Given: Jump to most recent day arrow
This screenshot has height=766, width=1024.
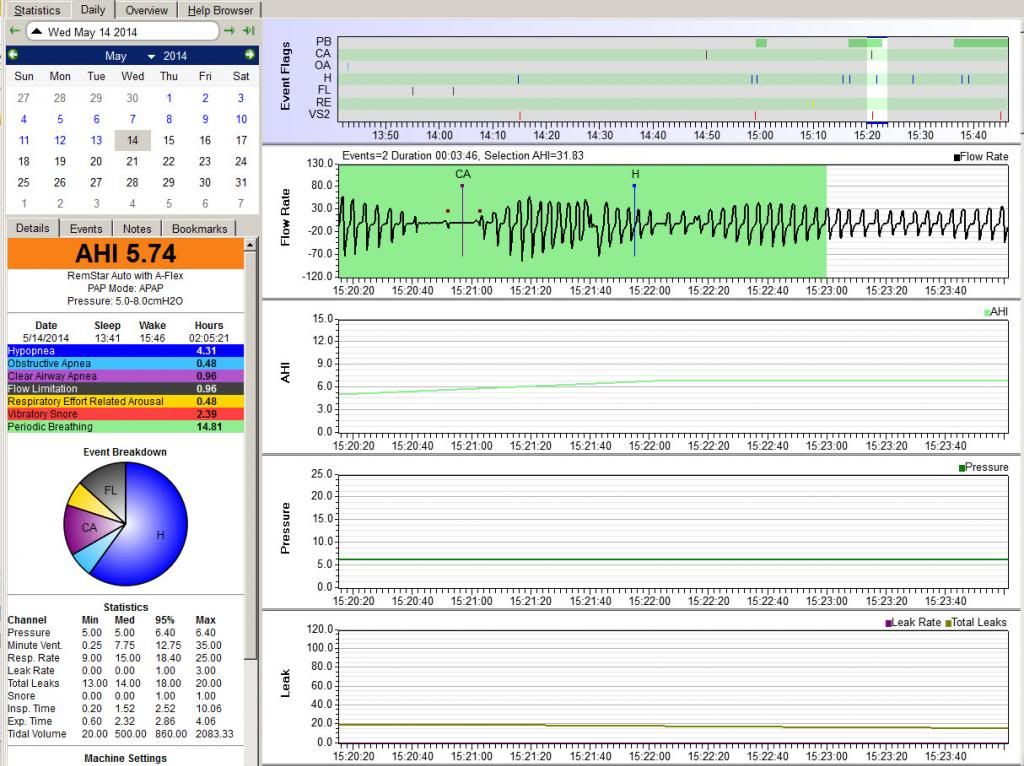Looking at the screenshot, I should [249, 31].
